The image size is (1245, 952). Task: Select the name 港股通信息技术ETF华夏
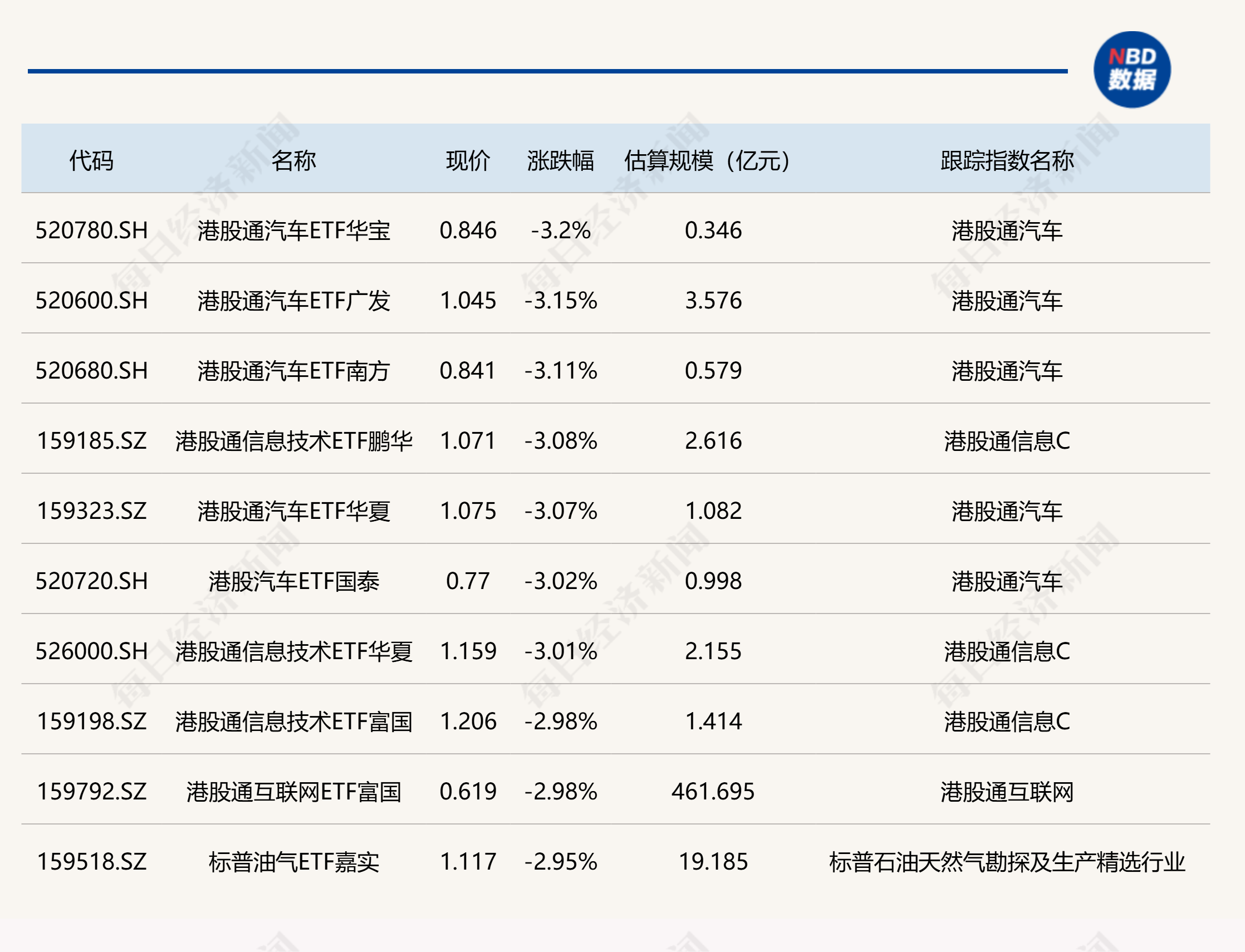coord(293,652)
